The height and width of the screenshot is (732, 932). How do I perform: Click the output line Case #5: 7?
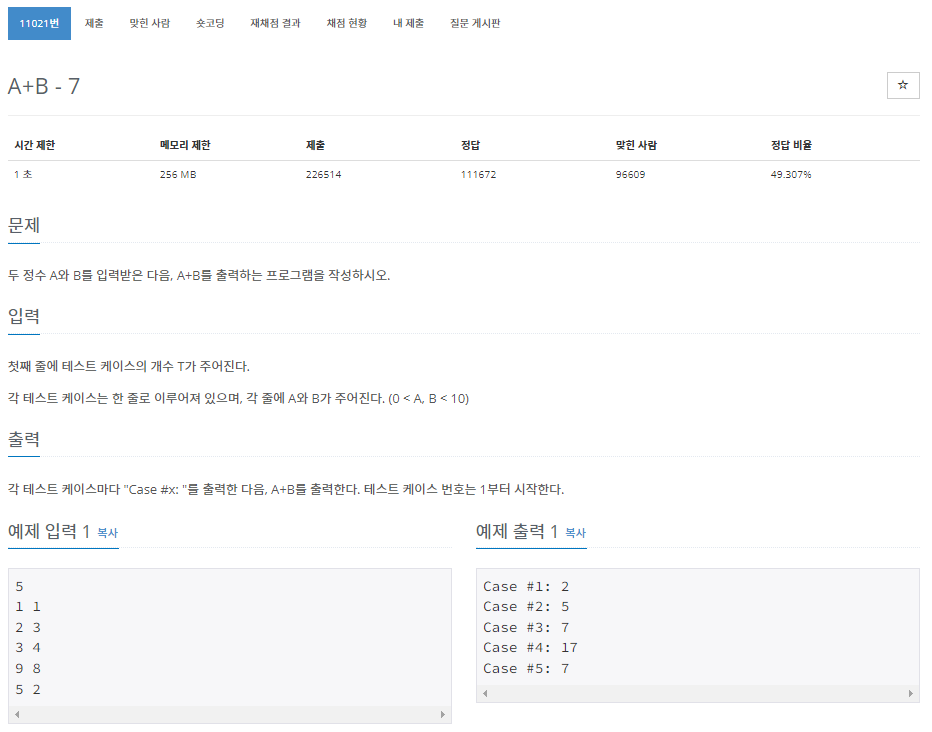[x=526, y=669]
